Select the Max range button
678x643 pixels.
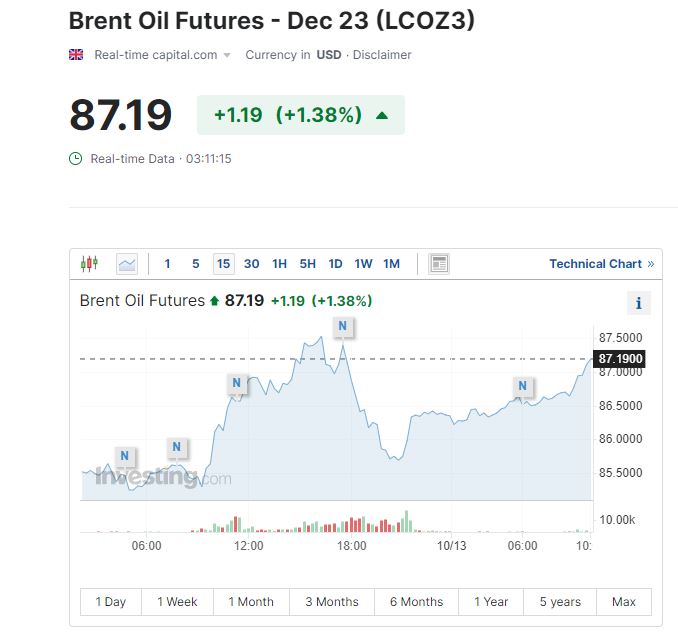pyautogui.click(x=624, y=601)
